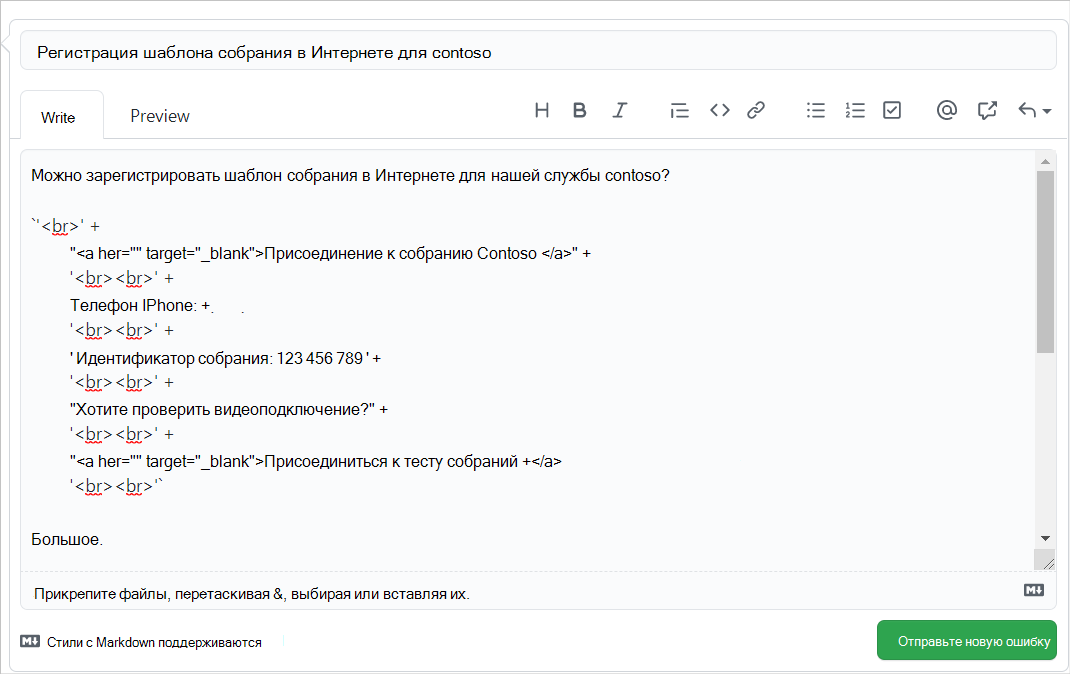Mention a user with the @ icon
Image resolution: width=1070 pixels, height=674 pixels.
[x=946, y=110]
